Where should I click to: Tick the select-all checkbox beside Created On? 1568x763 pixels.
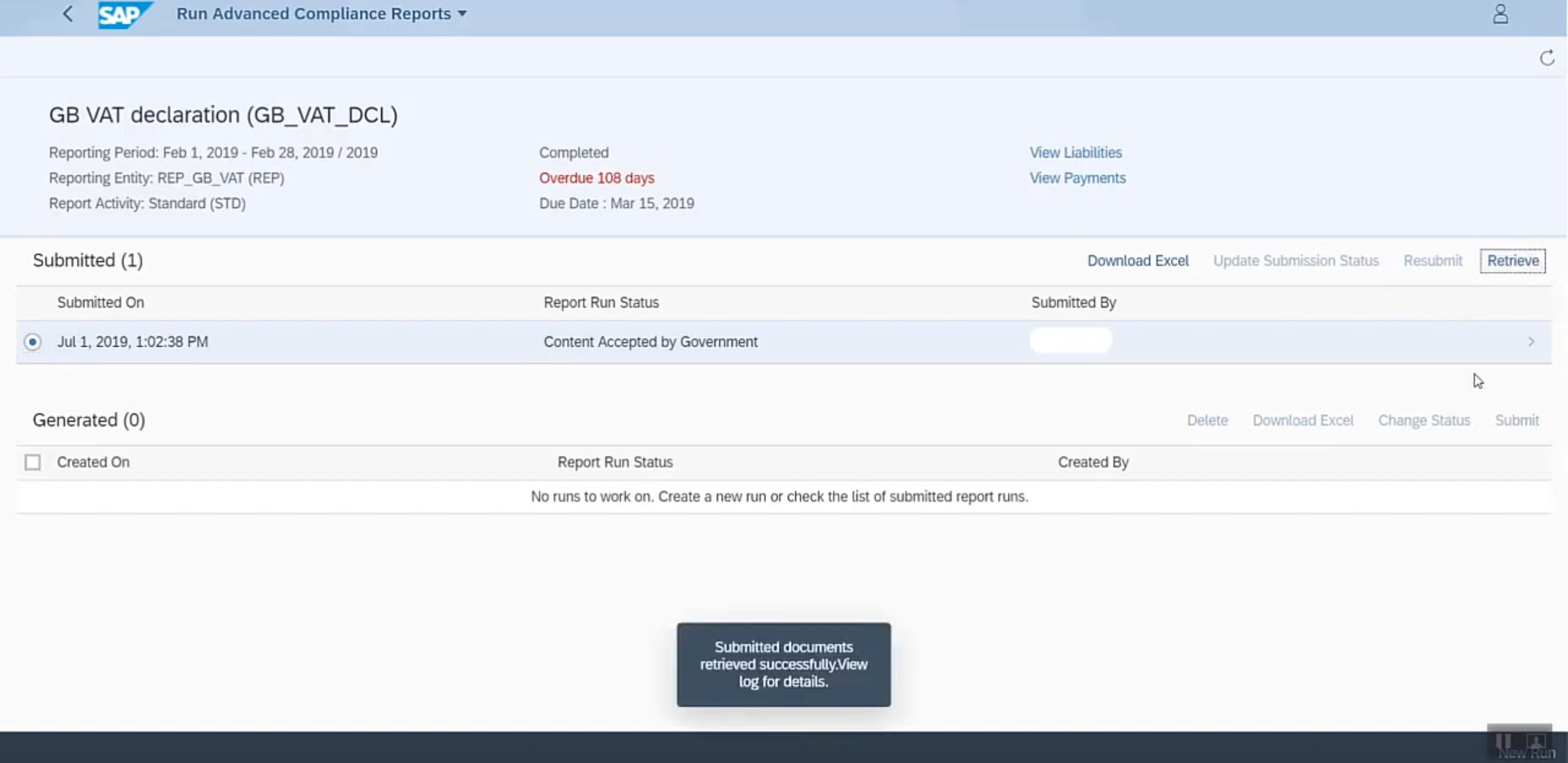tap(33, 462)
